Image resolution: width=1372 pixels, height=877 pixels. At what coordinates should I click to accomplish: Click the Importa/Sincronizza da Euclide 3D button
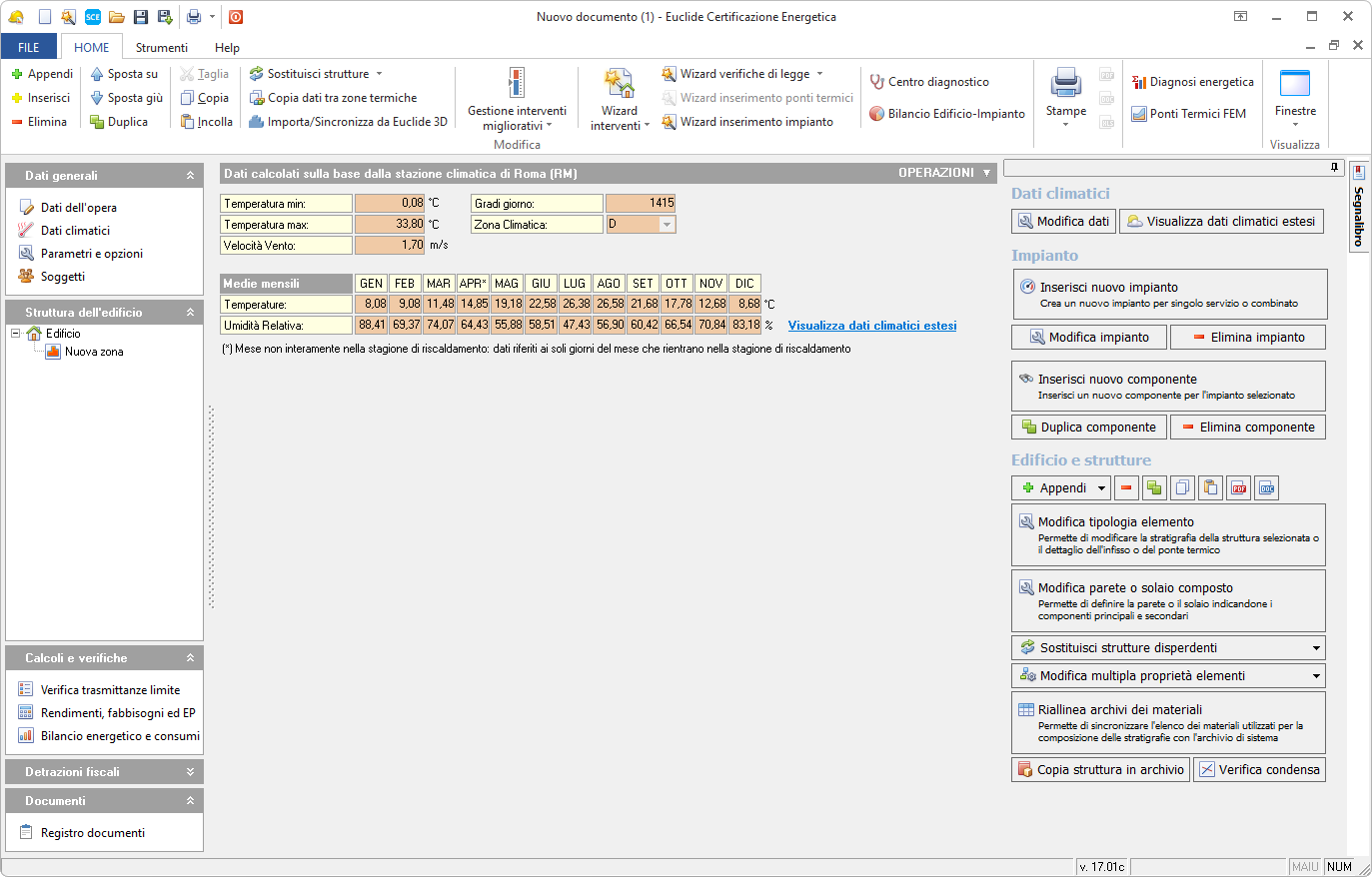pyautogui.click(x=348, y=122)
